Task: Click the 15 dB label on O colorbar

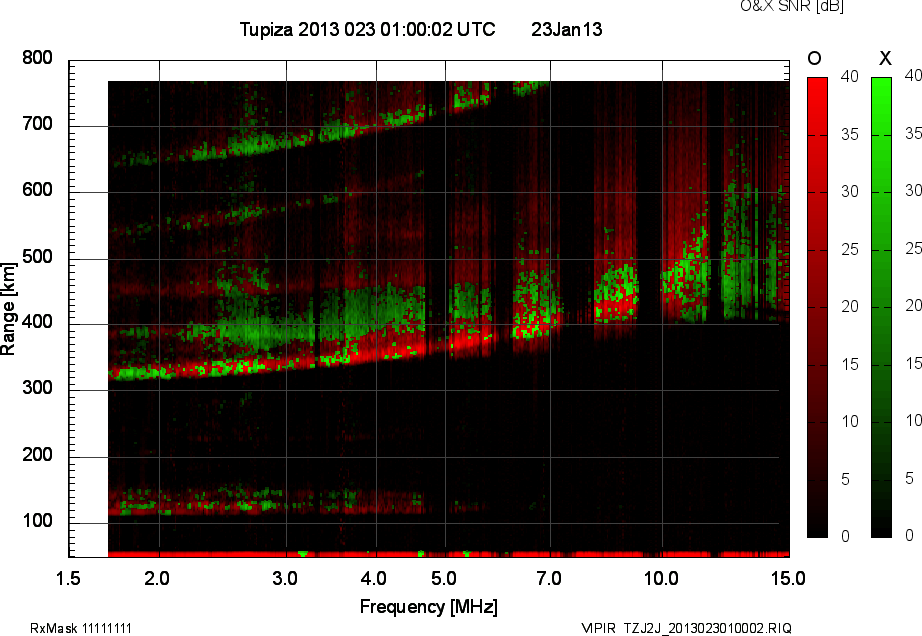Action: 849,364
